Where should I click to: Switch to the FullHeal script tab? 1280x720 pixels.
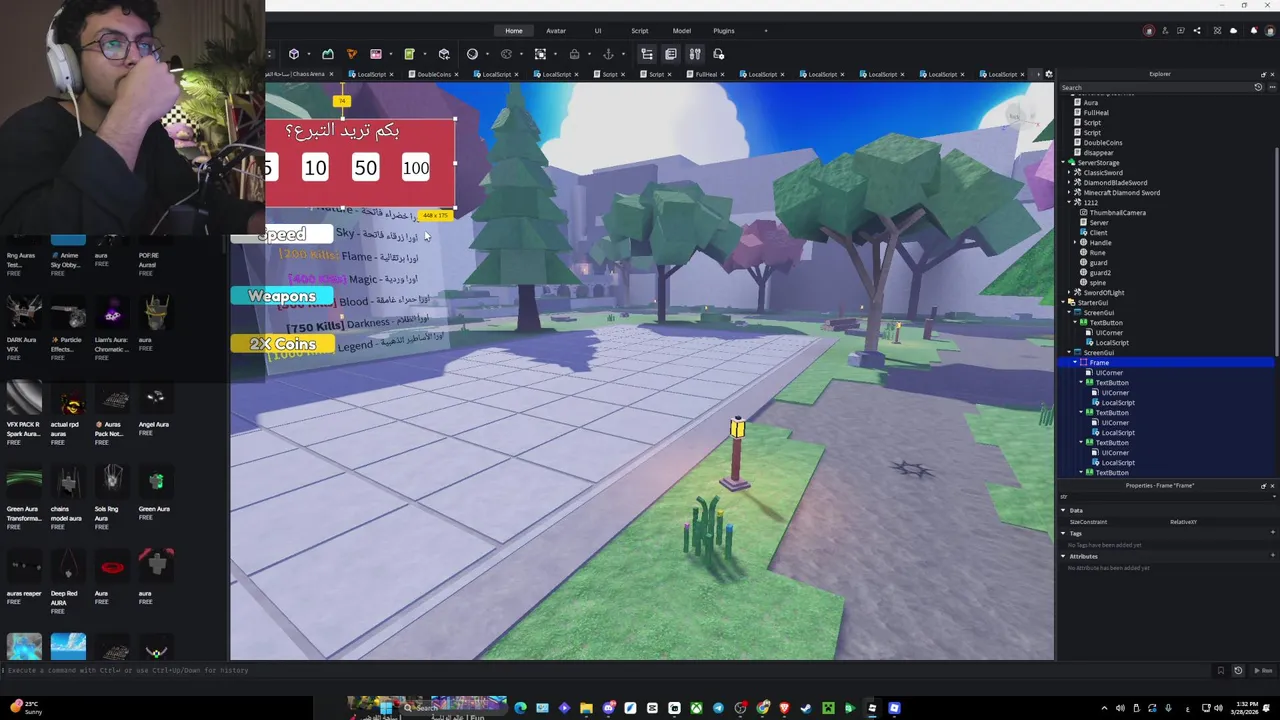tap(706, 74)
